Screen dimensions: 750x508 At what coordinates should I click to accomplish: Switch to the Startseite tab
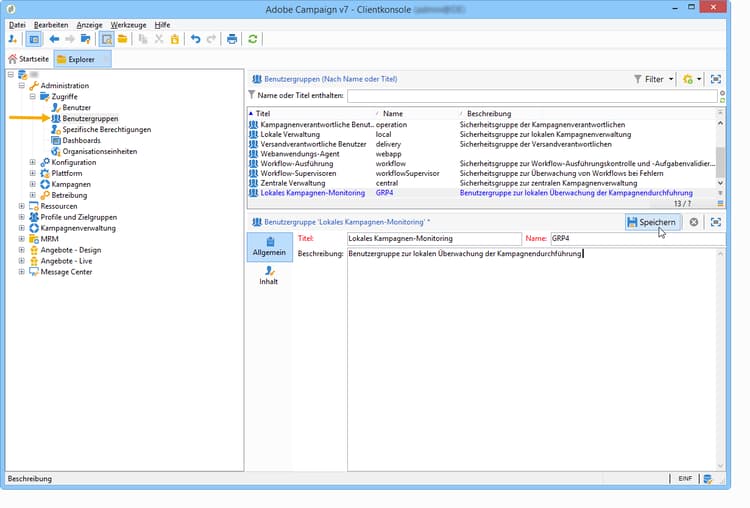(x=29, y=59)
